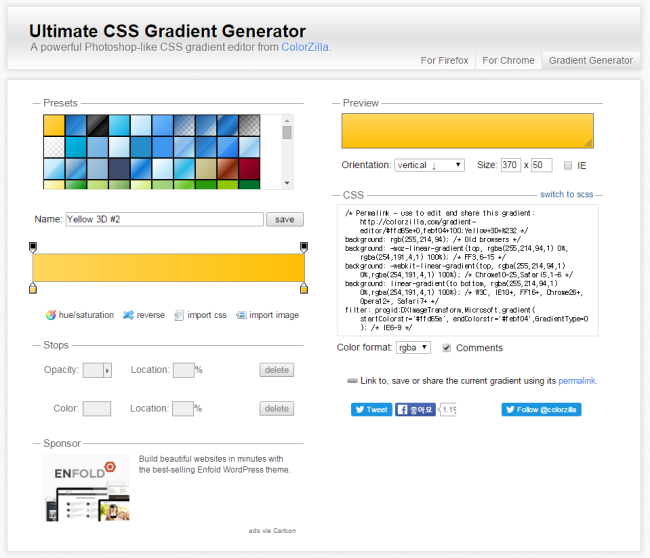Click the Location field in Opacity row
The image size is (650, 558).
pos(183,370)
